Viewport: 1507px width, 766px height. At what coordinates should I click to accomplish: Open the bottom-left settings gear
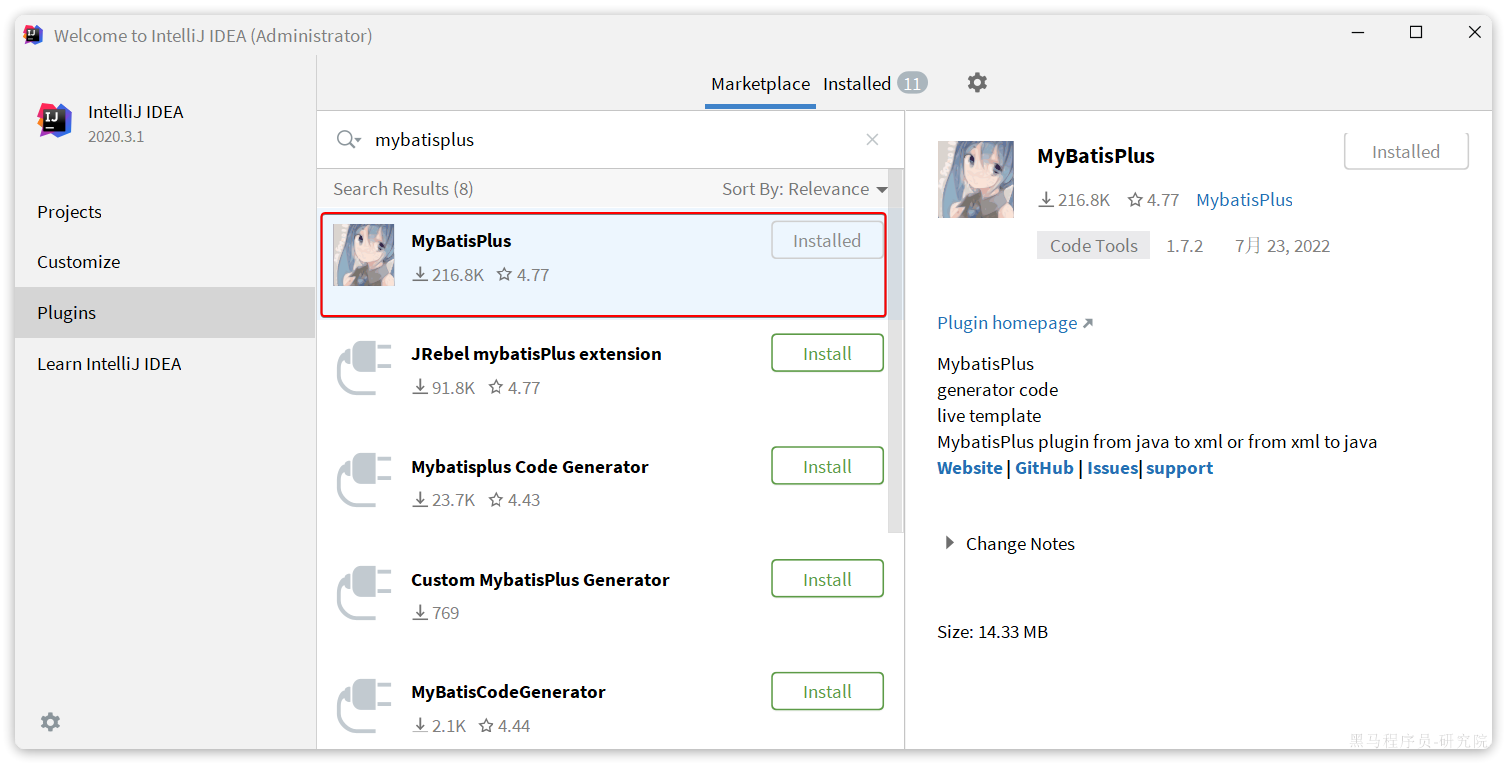(50, 722)
